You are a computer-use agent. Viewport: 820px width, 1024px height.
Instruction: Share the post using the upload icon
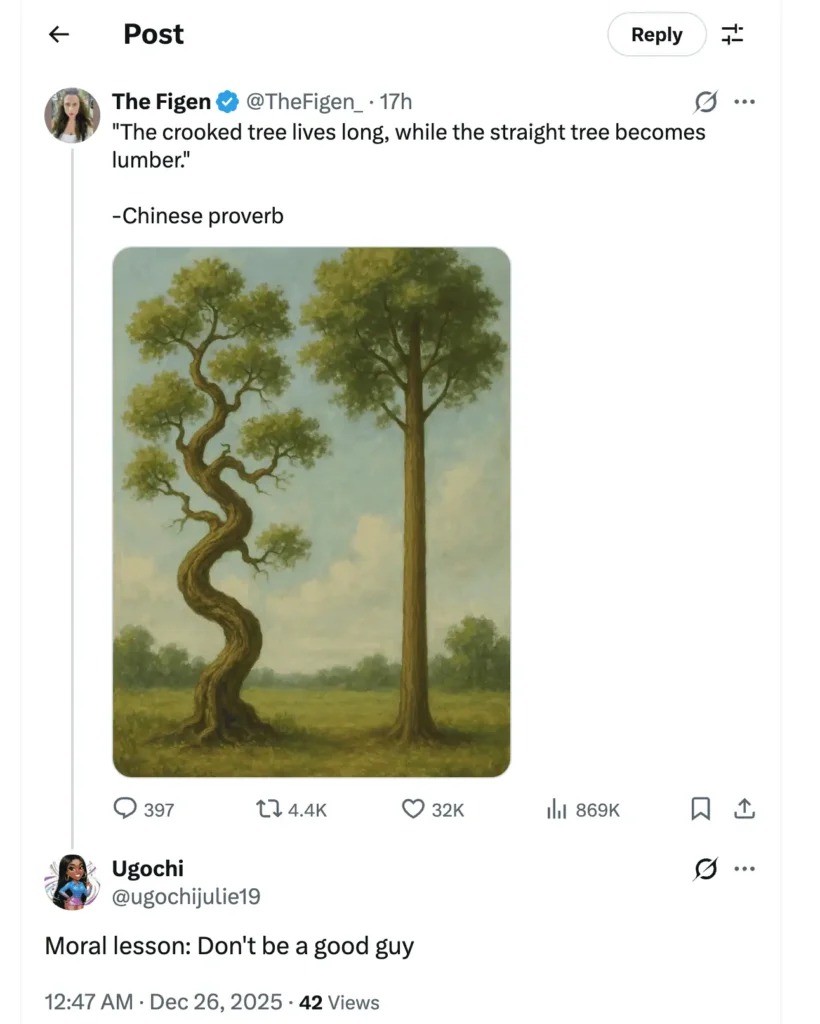[x=744, y=809]
